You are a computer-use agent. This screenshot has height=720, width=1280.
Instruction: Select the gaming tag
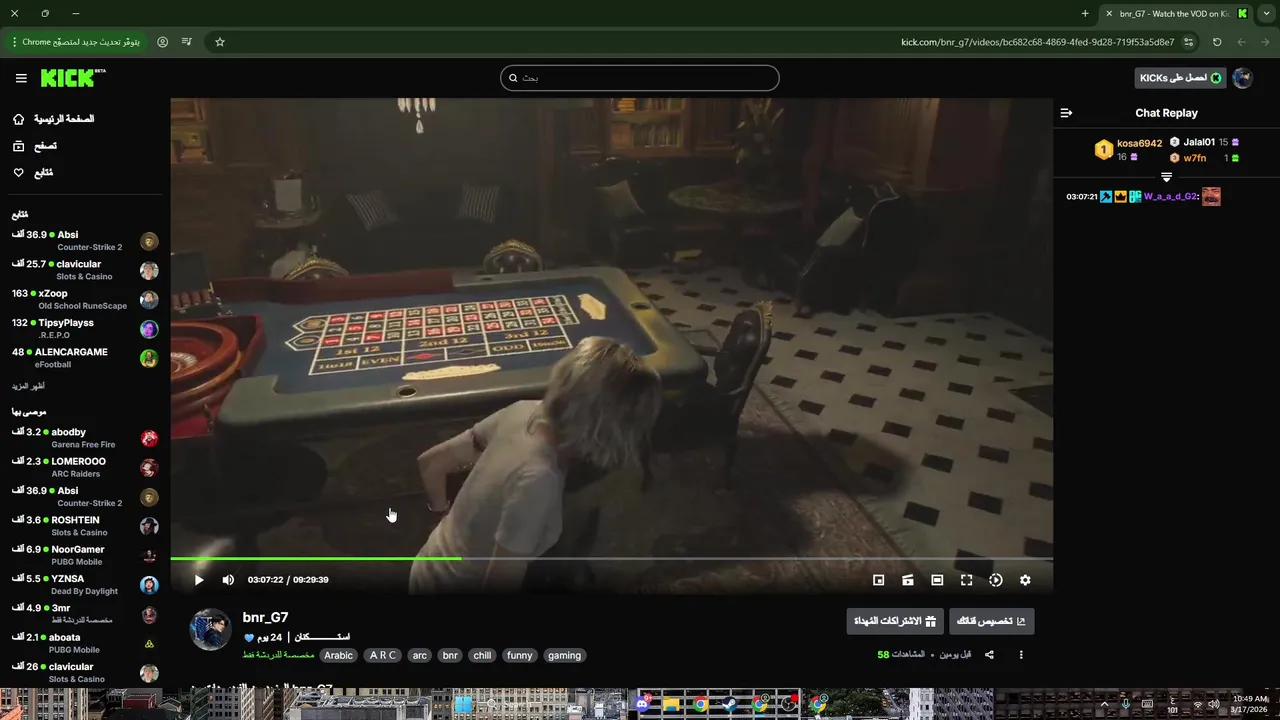click(x=564, y=656)
